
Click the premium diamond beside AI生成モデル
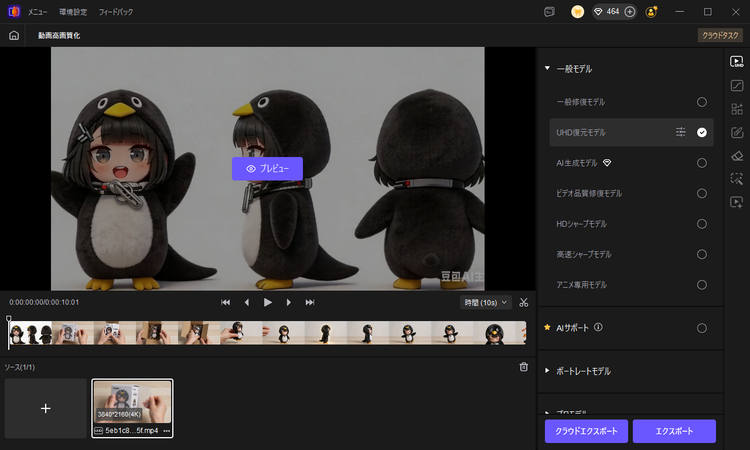click(x=607, y=163)
